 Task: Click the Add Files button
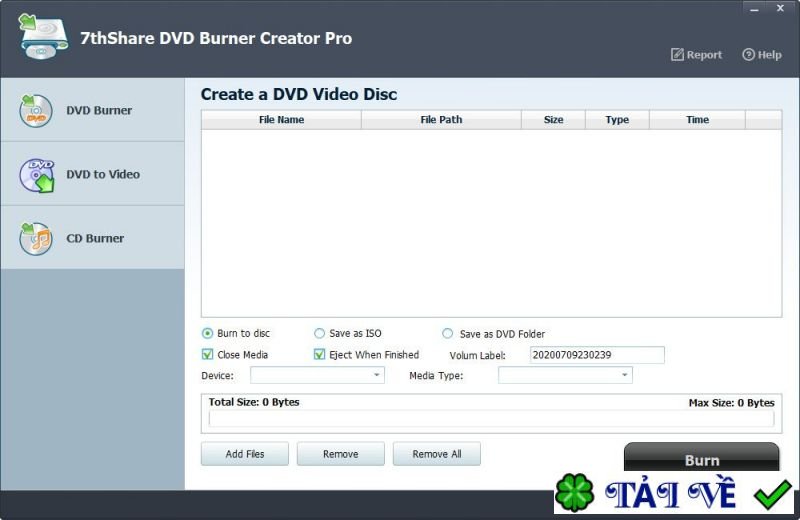(245, 454)
